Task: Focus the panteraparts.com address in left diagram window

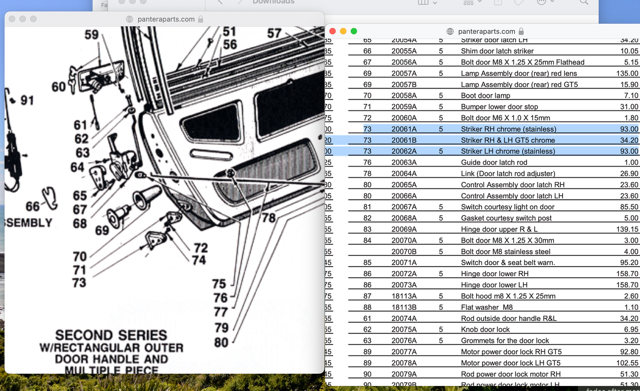Action: 166,19
